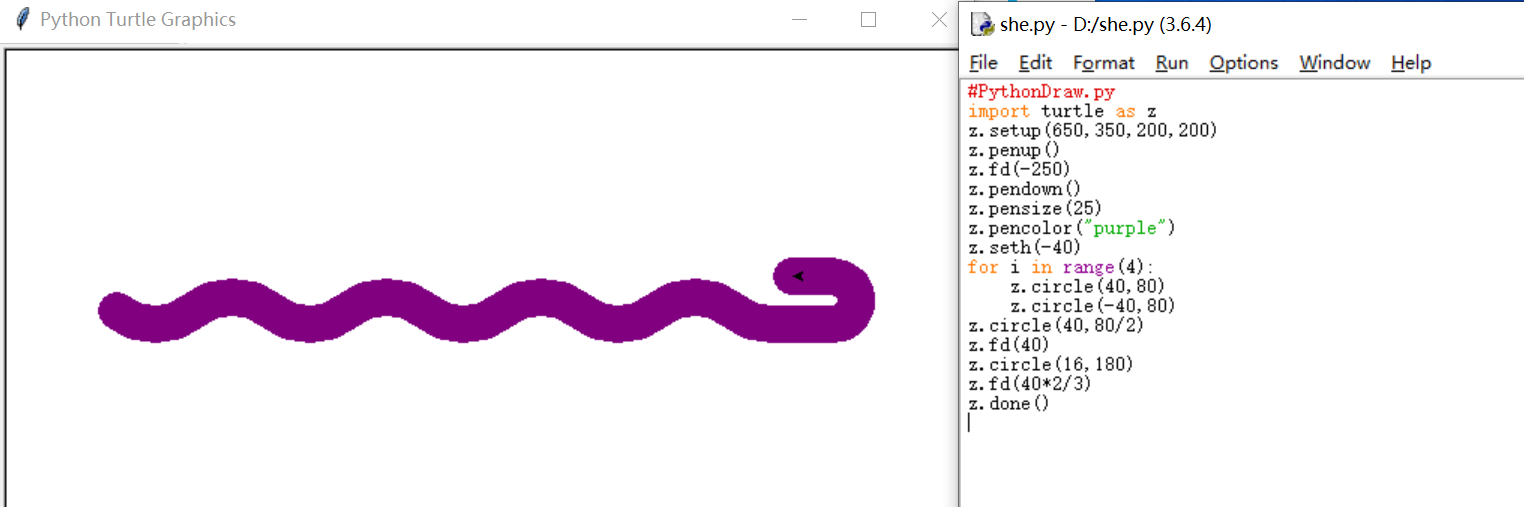The image size is (1524, 507).
Task: Click the z.circle(-40,80) line in the loop
Action: pos(1093,306)
